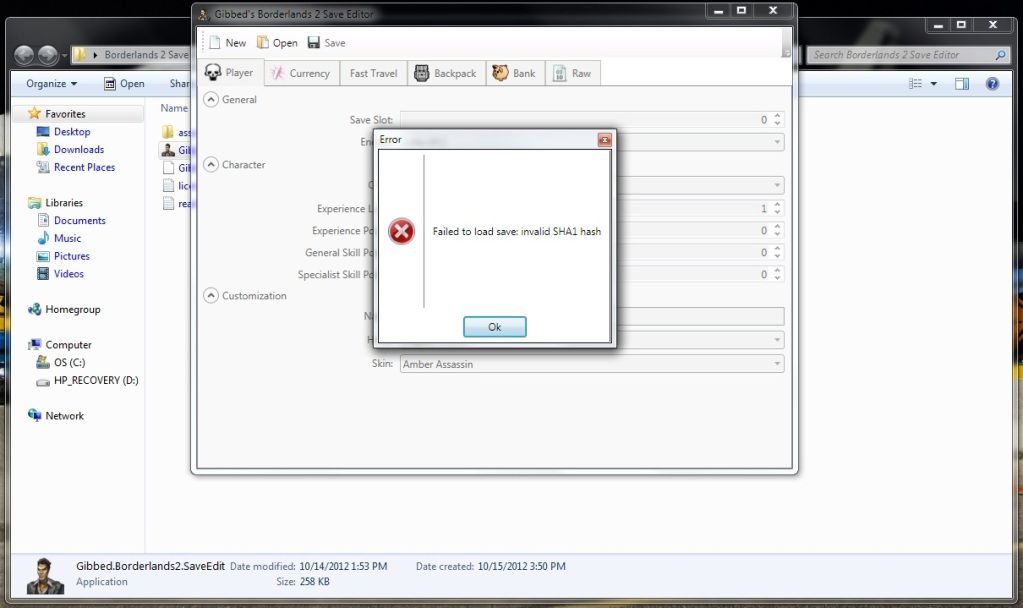The height and width of the screenshot is (608, 1023).
Task: Click Explorer back navigation arrow
Action: (x=24, y=55)
